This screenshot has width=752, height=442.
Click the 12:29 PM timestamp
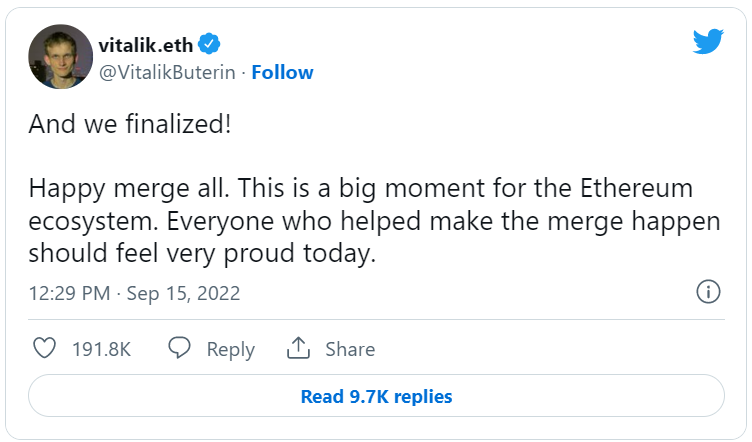67,294
